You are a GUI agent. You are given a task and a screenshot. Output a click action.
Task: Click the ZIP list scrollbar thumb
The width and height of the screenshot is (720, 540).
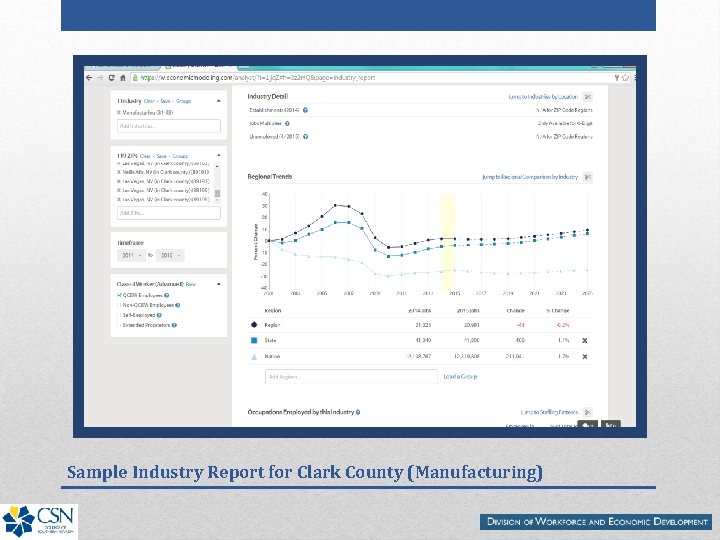(217, 193)
